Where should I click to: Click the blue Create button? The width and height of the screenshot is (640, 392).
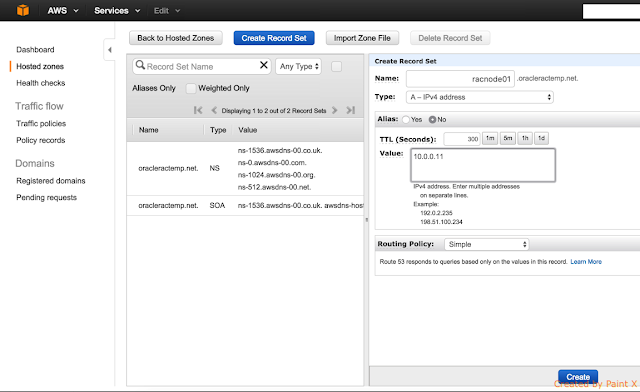click(578, 377)
